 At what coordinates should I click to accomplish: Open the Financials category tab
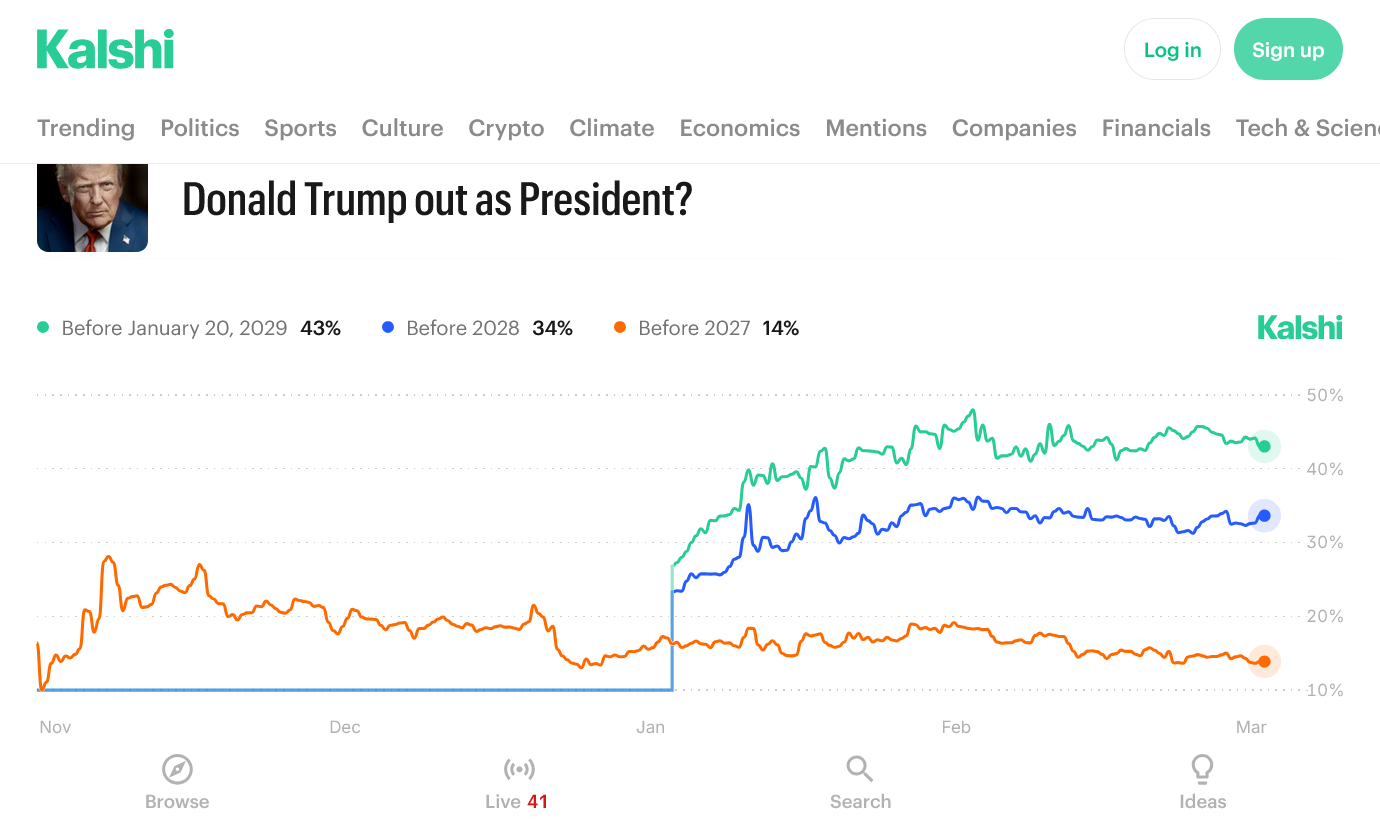coord(1156,128)
